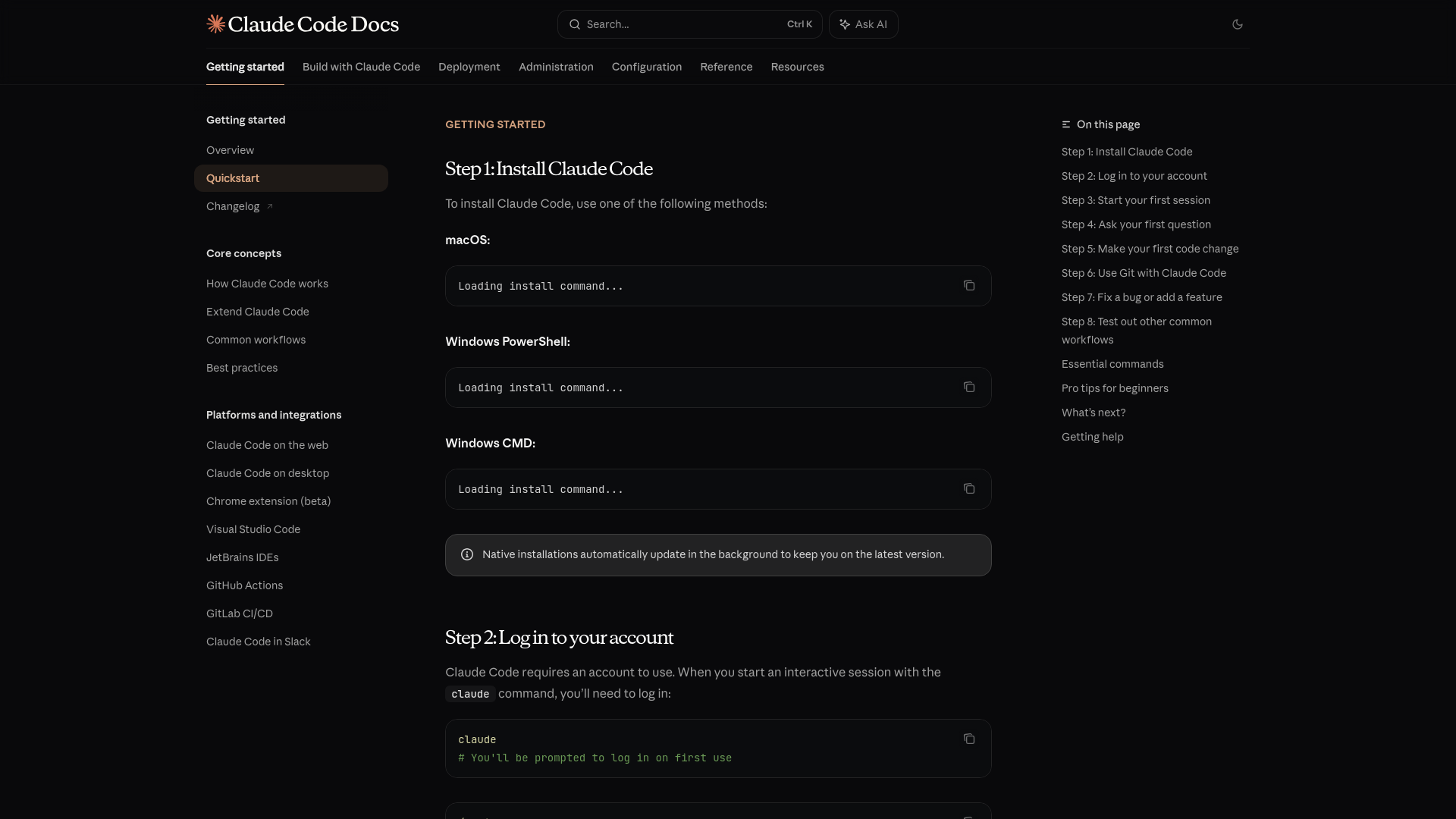Jump to Step 1: Install Claude Code
This screenshot has height=819, width=1456.
click(x=1127, y=152)
